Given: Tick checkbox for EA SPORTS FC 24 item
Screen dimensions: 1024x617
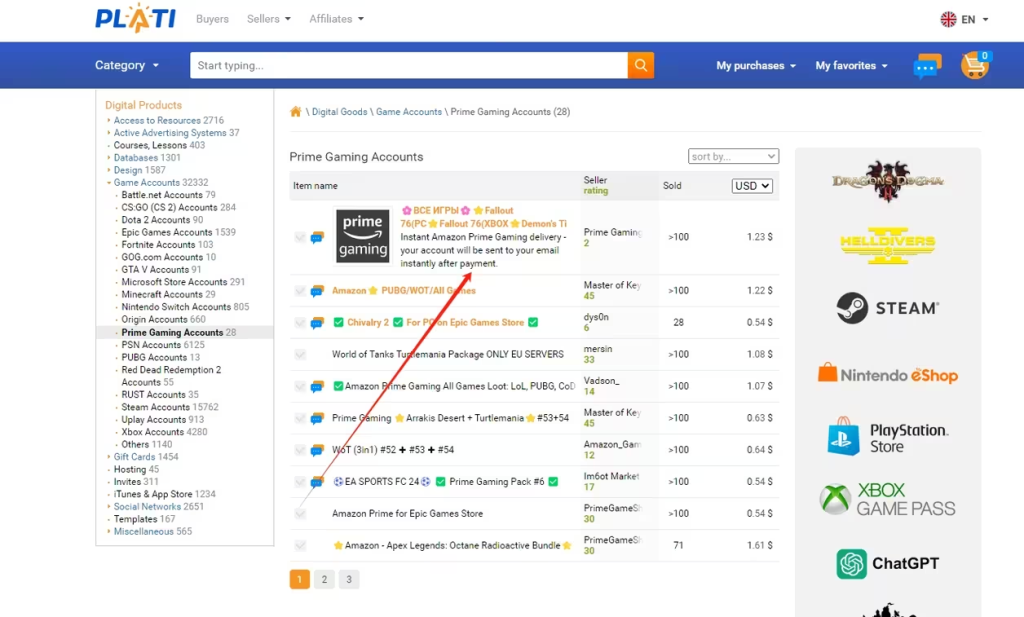Looking at the screenshot, I should [300, 482].
